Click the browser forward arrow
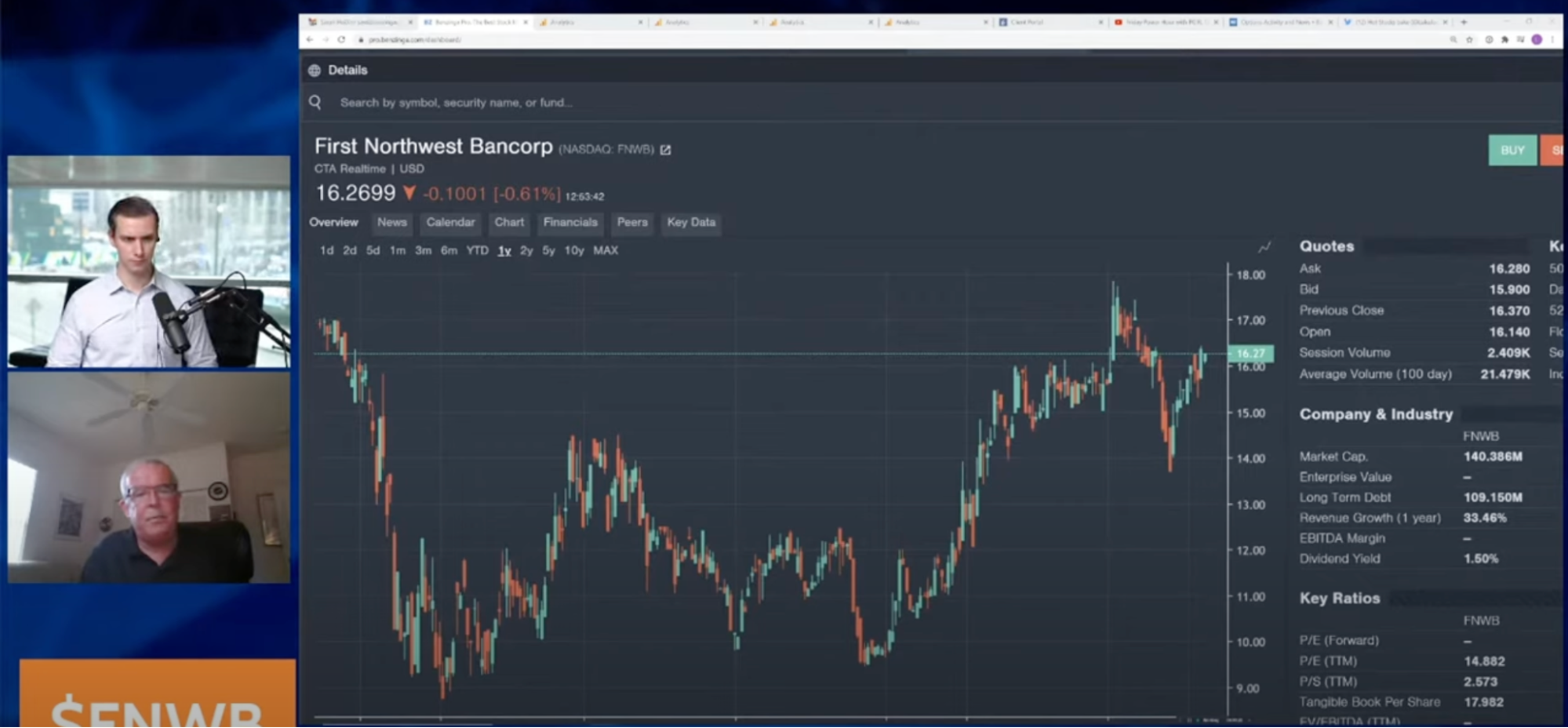The image size is (1568, 728). coord(326,39)
